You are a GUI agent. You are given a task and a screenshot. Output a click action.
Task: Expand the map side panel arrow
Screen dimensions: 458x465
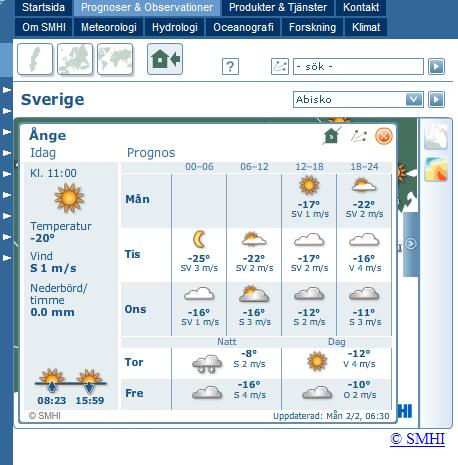[411, 244]
